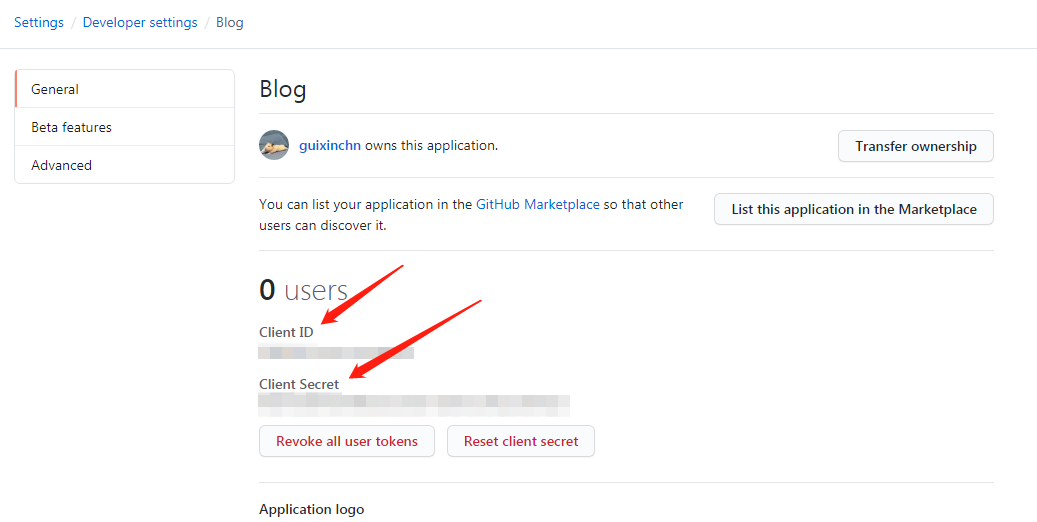Screen dimensions: 1037x522
Task: Click the Client Secret label
Action: [x=299, y=384]
